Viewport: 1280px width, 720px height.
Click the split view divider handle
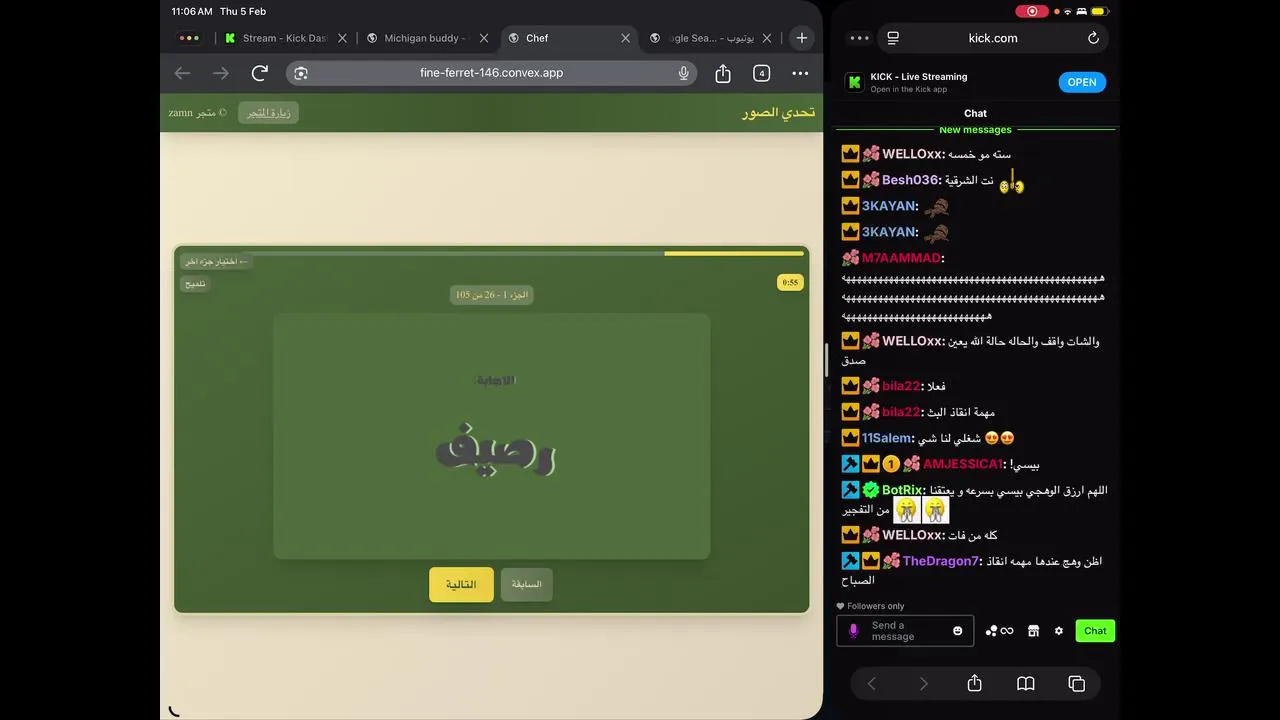827,360
